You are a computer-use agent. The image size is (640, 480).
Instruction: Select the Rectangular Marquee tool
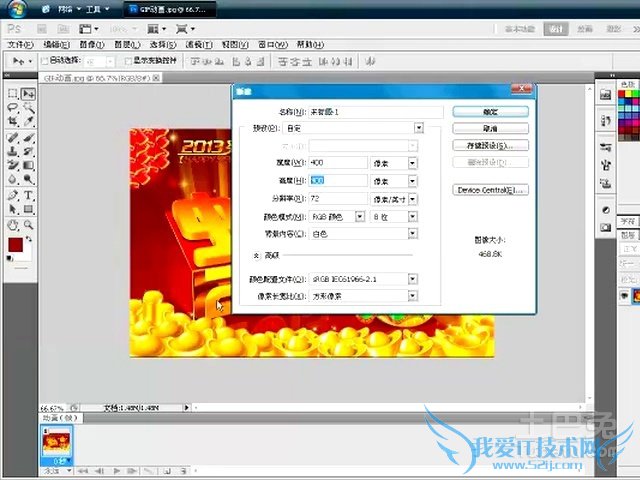[x=13, y=94]
